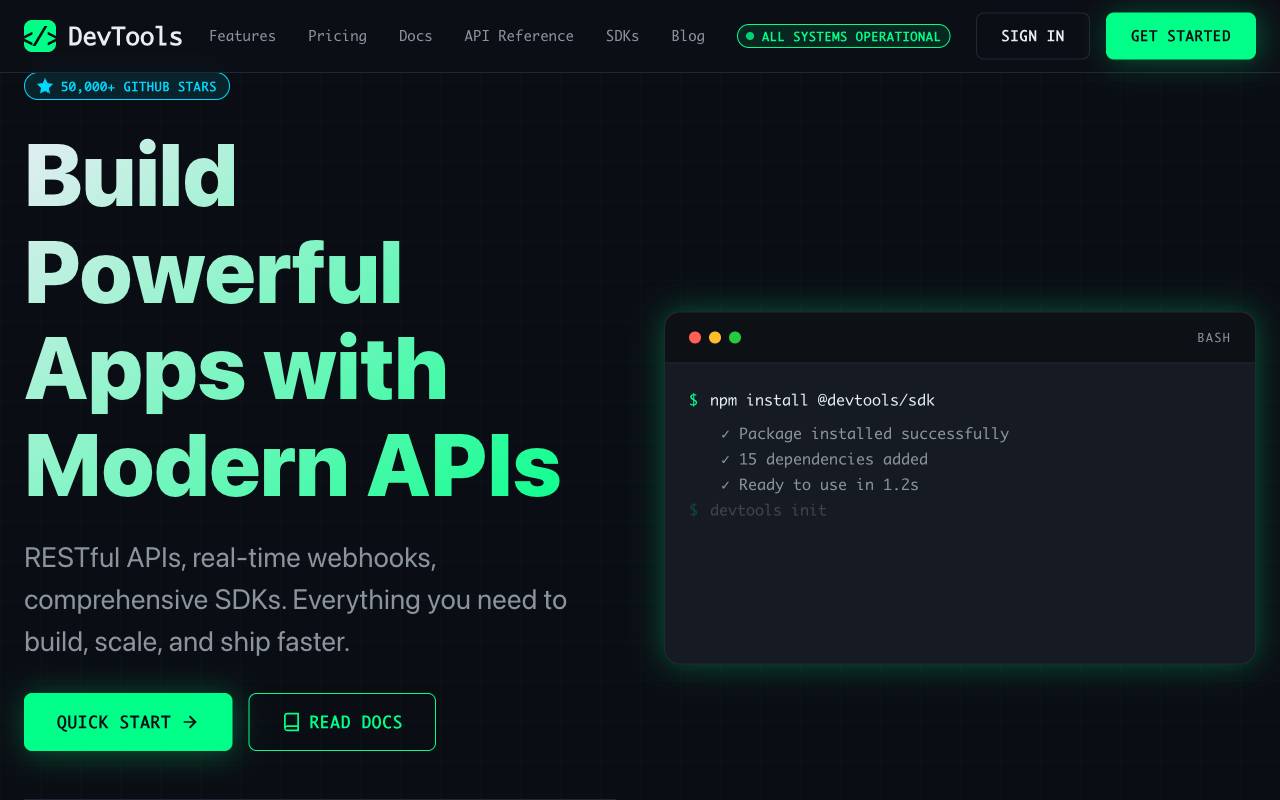Click the BASH label on the terminal header

tap(1214, 338)
